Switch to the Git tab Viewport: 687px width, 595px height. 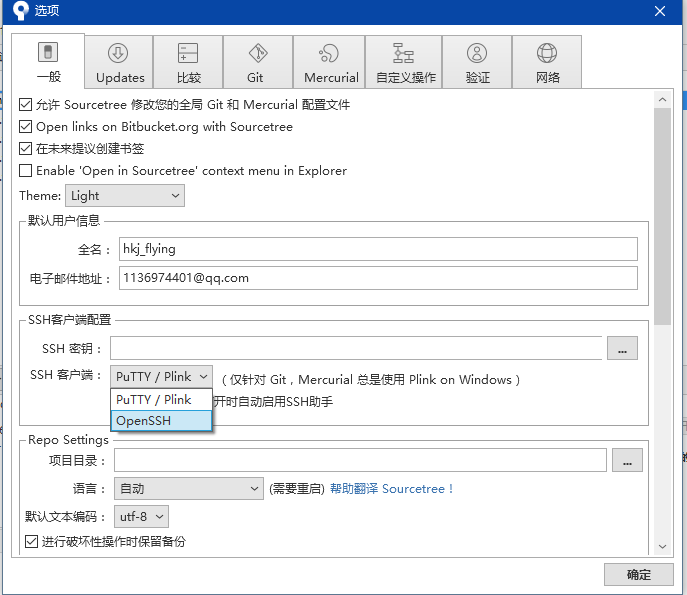tap(258, 62)
